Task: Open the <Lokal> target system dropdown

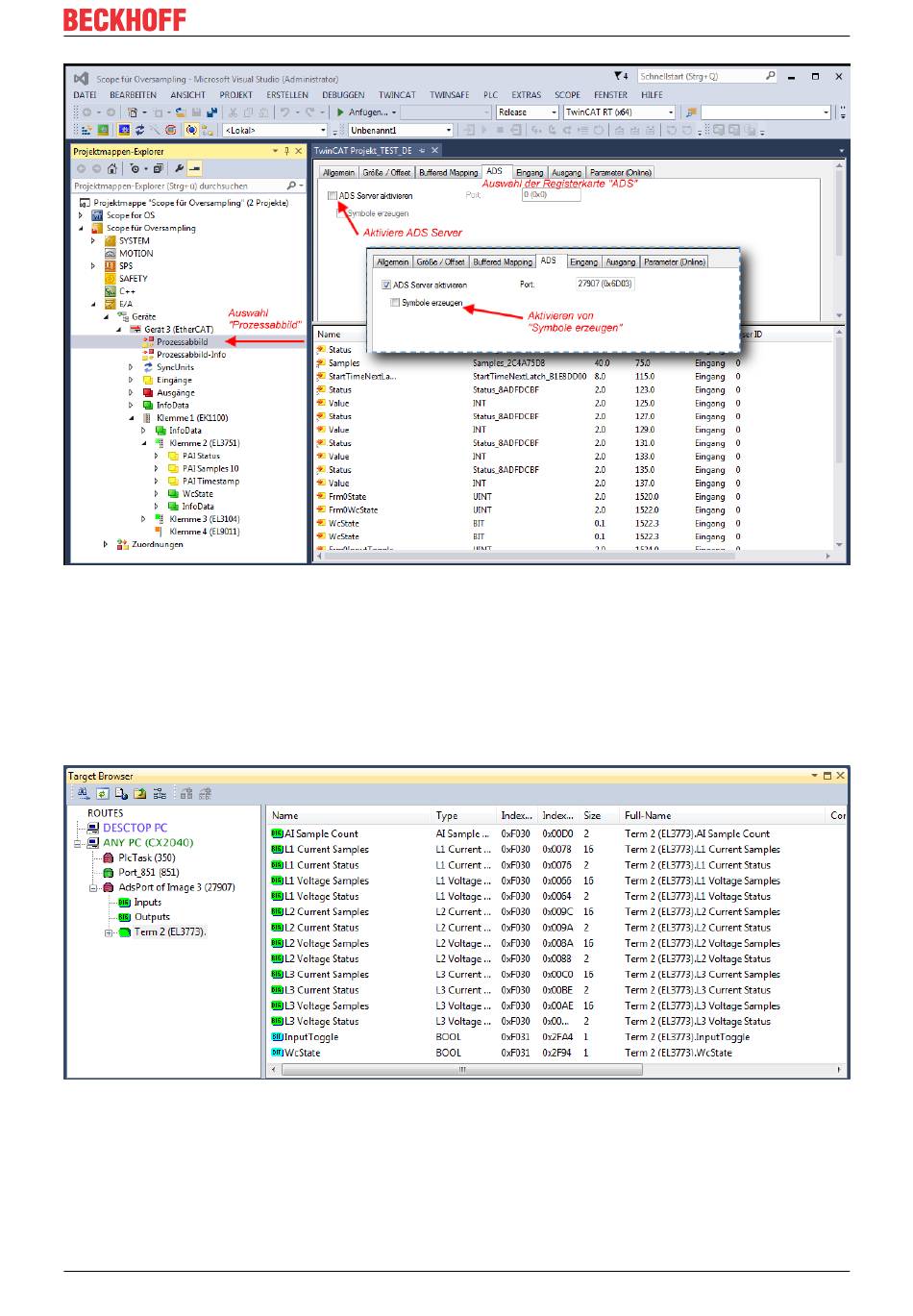Action: click(323, 130)
